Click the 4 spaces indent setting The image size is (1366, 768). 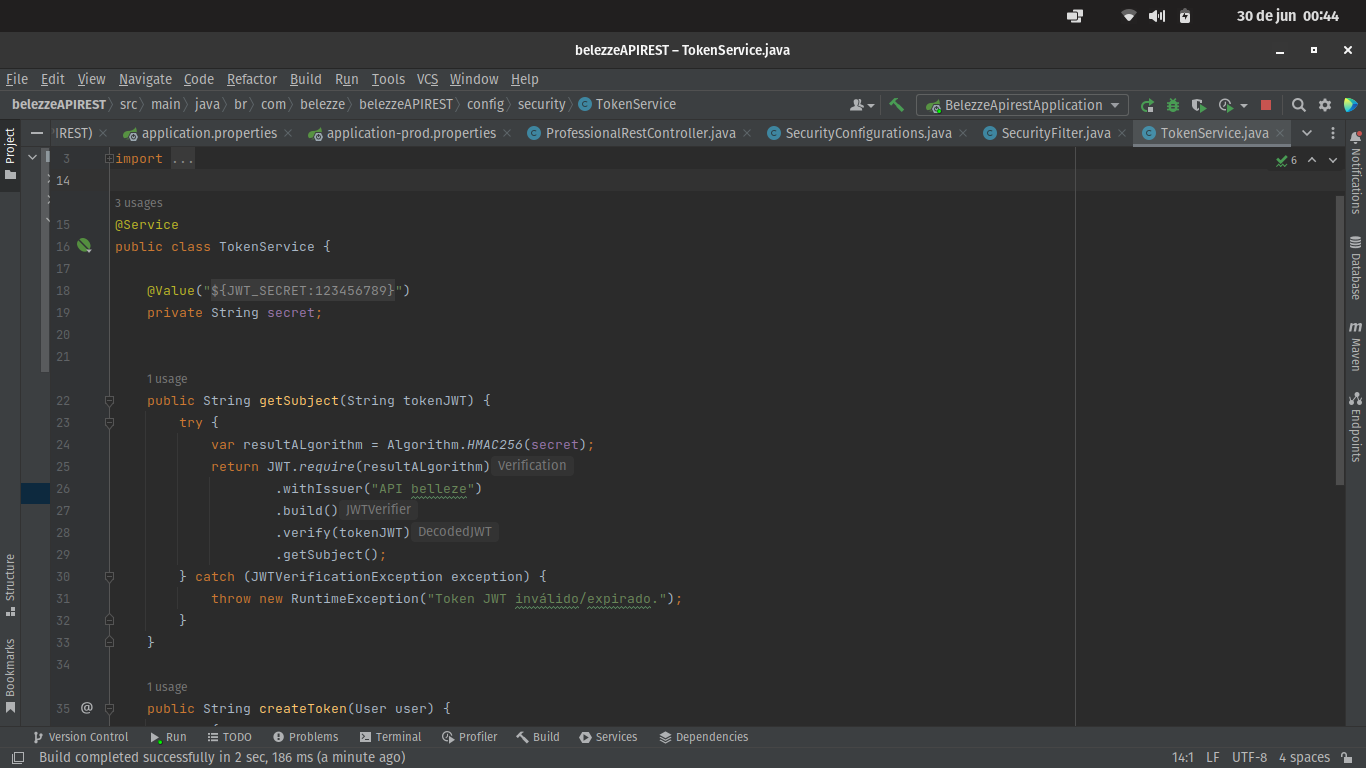tap(1304, 758)
